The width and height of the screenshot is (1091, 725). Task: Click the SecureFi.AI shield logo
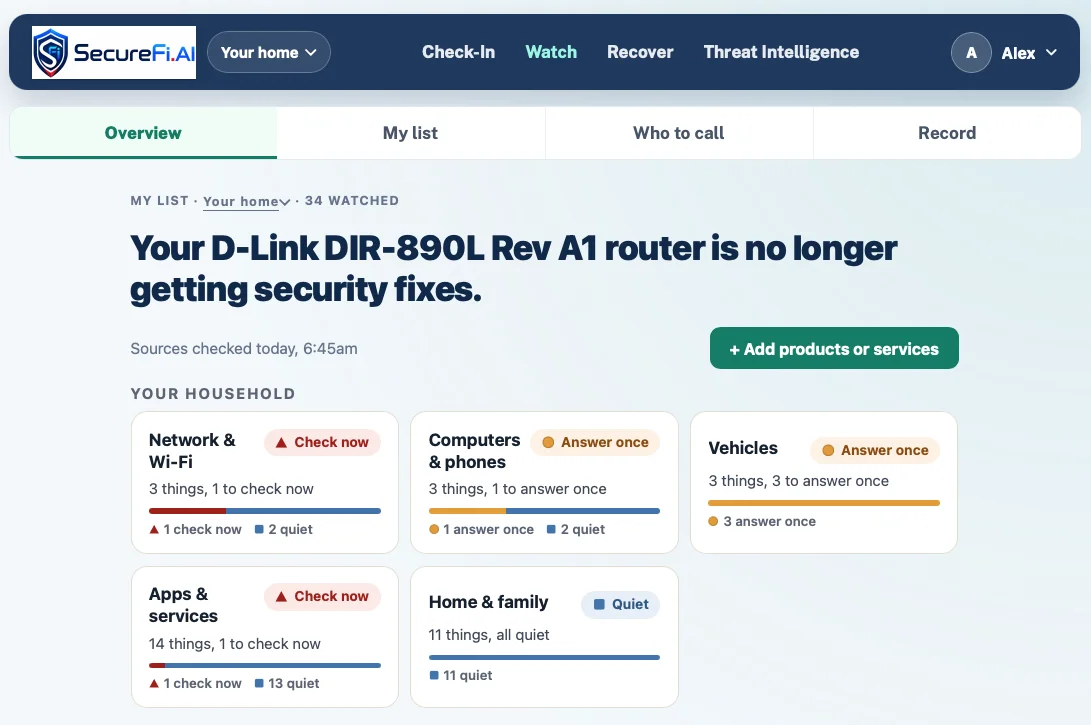click(114, 52)
